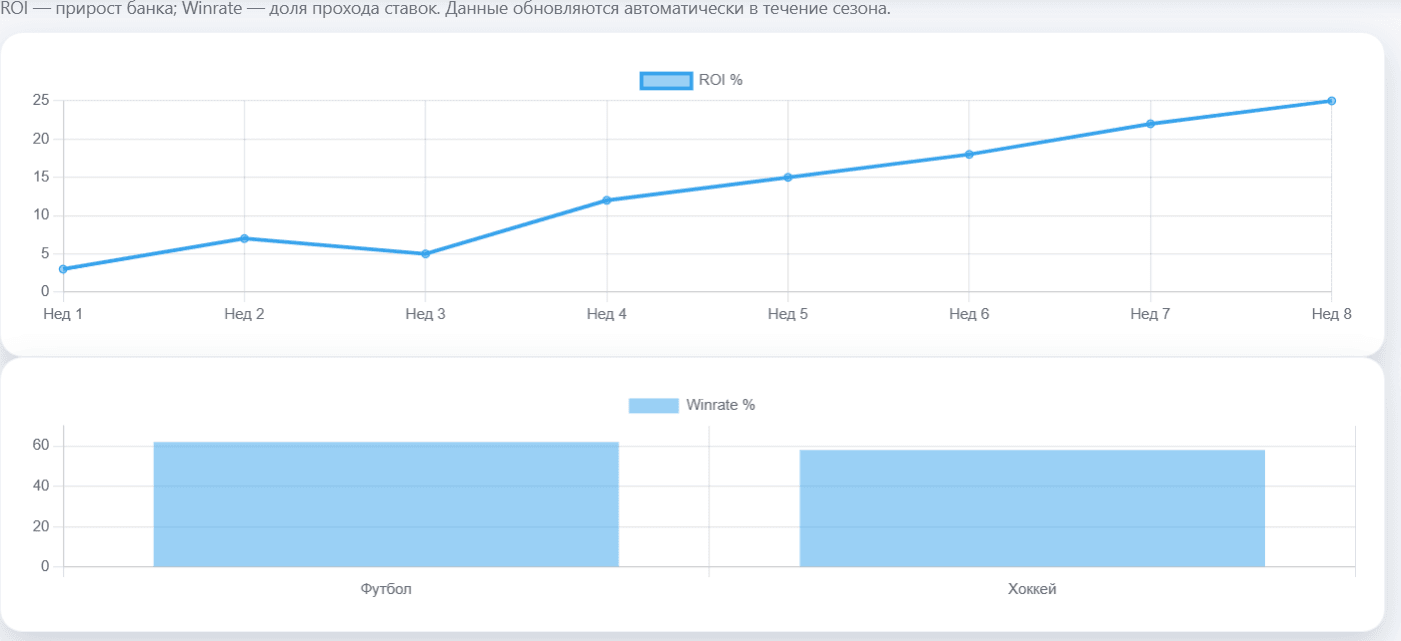Screen dimensions: 1401x641
Task: Select the Нед 8 data point
Action: click(1331, 101)
